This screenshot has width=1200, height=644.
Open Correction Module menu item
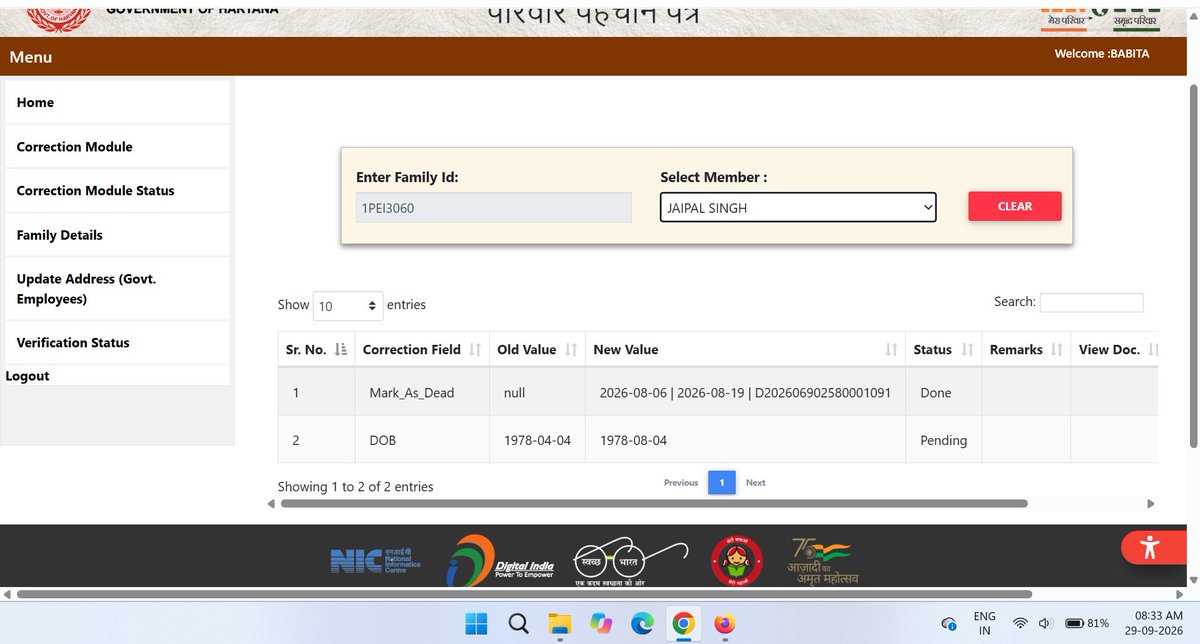point(118,147)
